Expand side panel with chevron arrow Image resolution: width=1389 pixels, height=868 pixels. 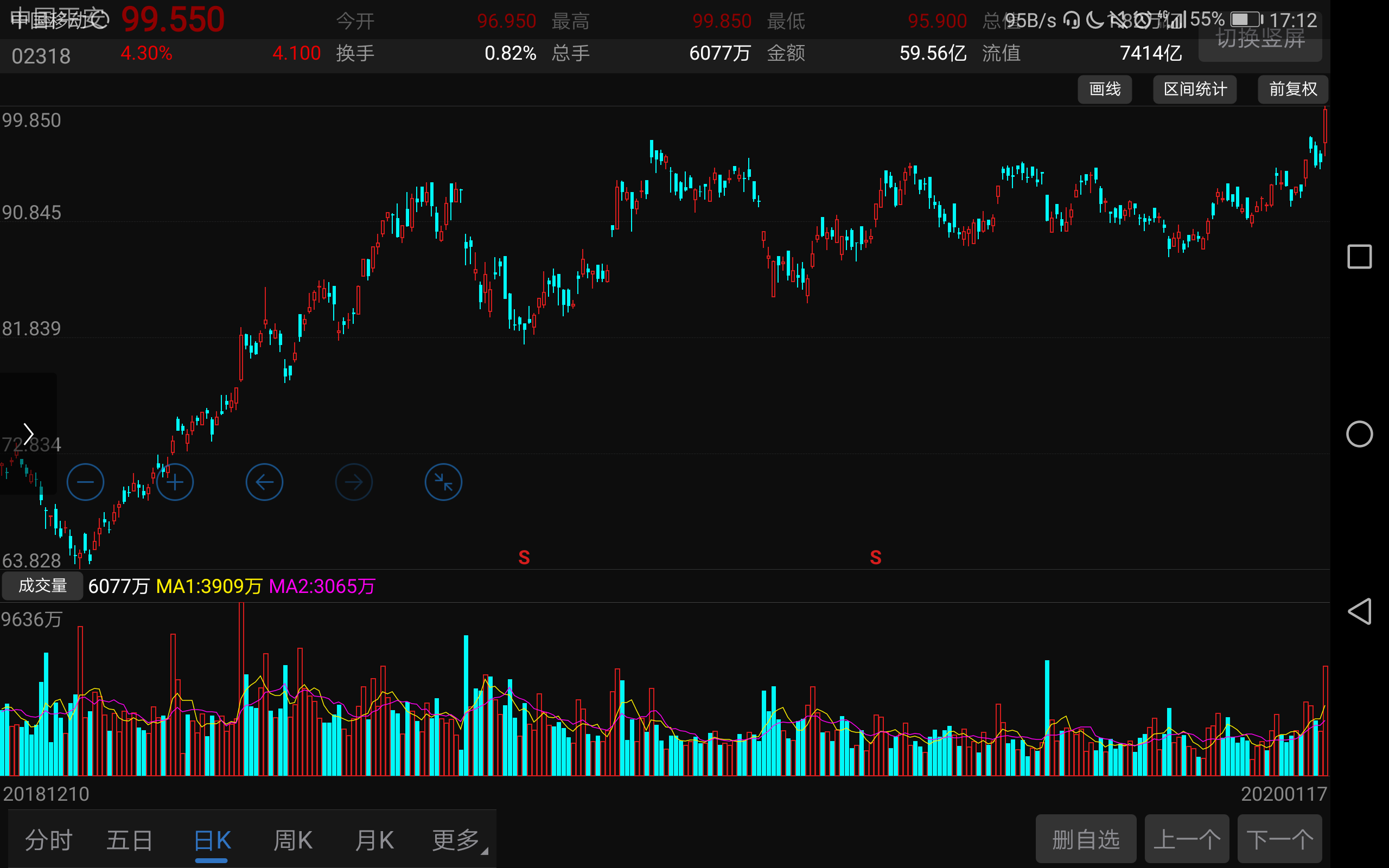tap(28, 434)
